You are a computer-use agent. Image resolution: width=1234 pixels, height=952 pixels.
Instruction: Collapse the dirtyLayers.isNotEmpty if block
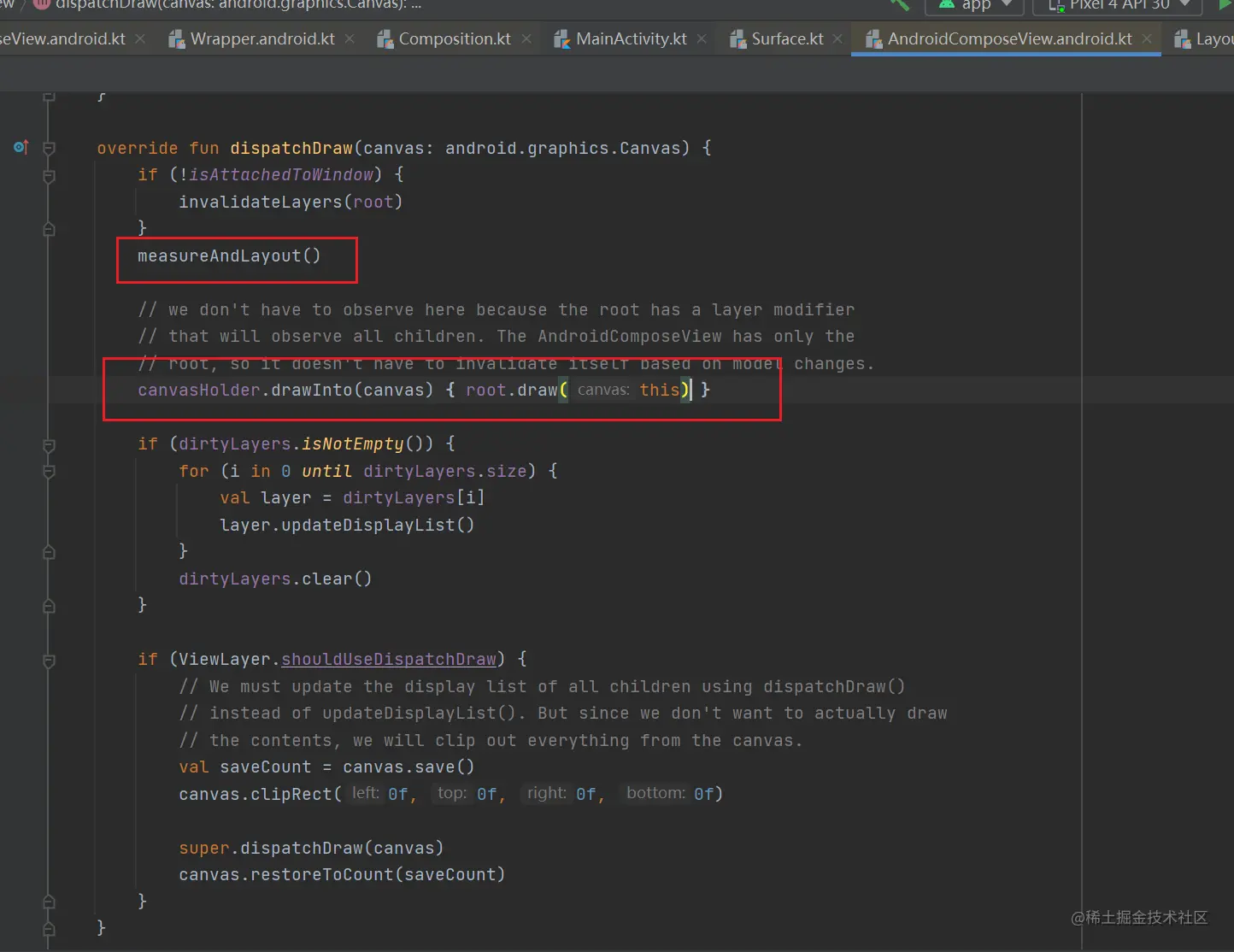point(49,444)
